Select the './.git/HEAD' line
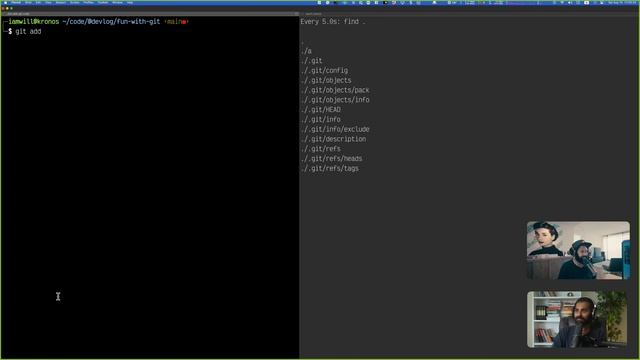 tap(321, 110)
